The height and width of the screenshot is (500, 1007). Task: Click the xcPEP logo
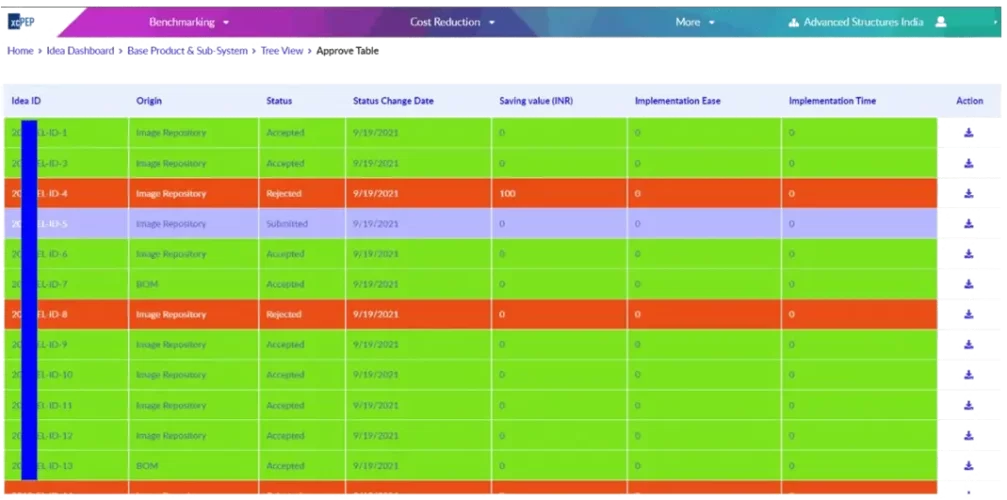click(x=21, y=22)
